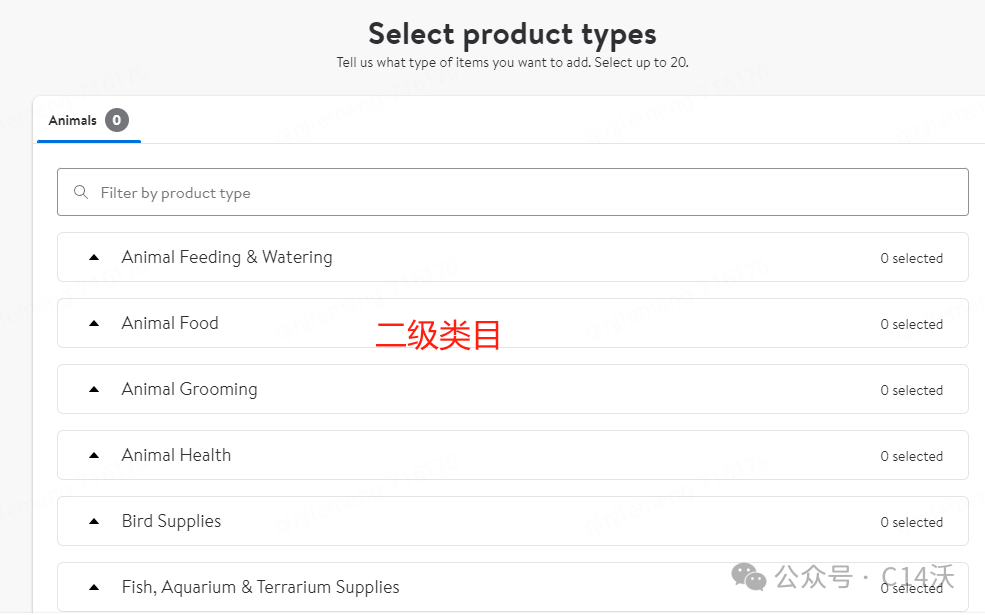
Task: Toggle the Animal Health expander arrow
Action: (94, 455)
